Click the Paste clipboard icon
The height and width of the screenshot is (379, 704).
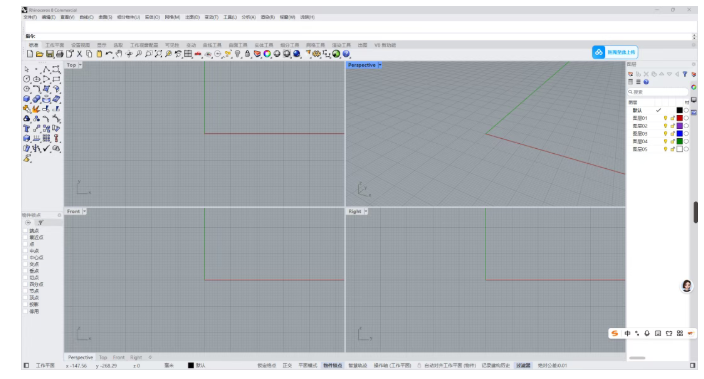tap(99, 54)
